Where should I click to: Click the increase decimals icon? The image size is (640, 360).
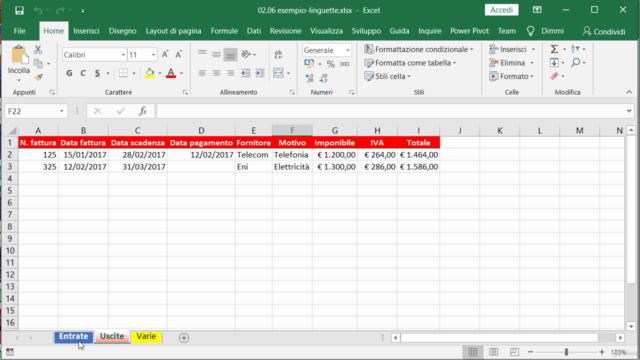pyautogui.click(x=309, y=78)
